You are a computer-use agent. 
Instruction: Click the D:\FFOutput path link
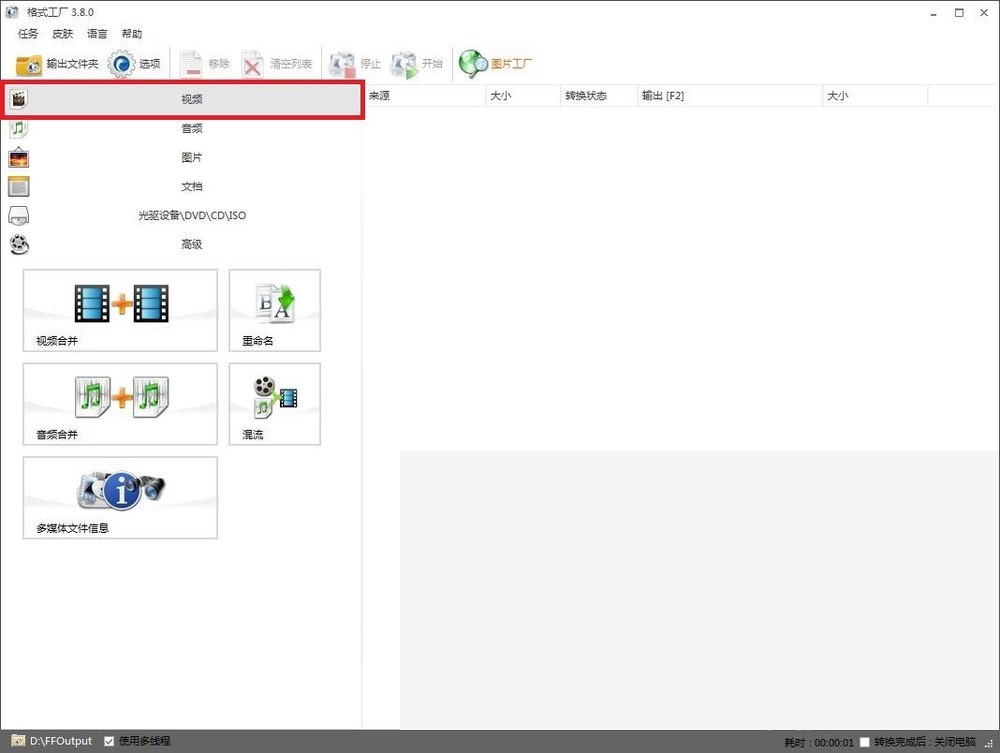click(x=61, y=742)
